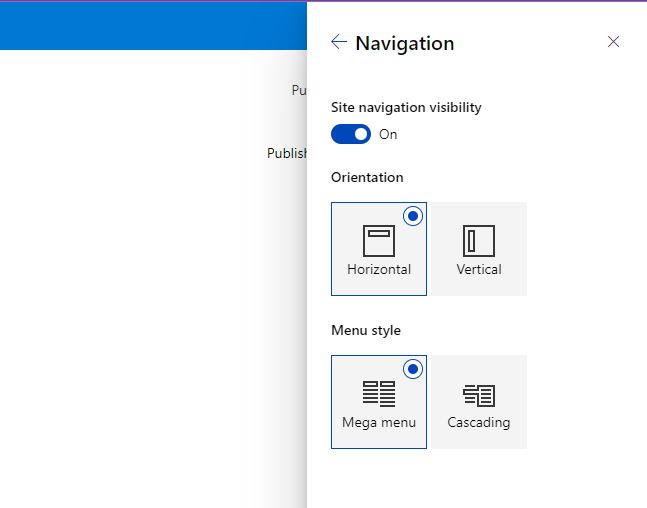Click the Horizontal text label
Viewport: 647px width, 508px height.
click(379, 269)
